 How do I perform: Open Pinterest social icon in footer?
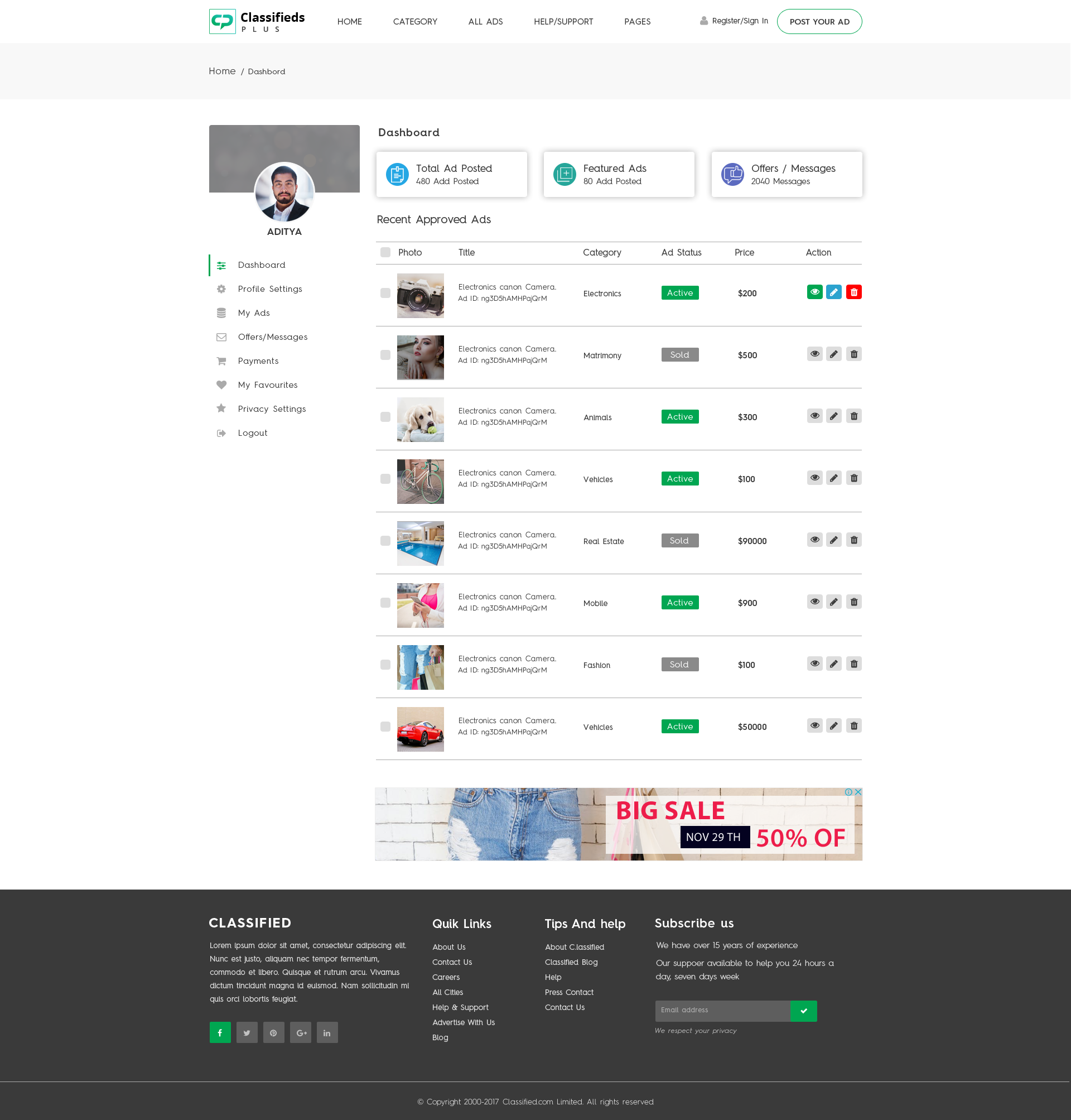click(273, 1032)
